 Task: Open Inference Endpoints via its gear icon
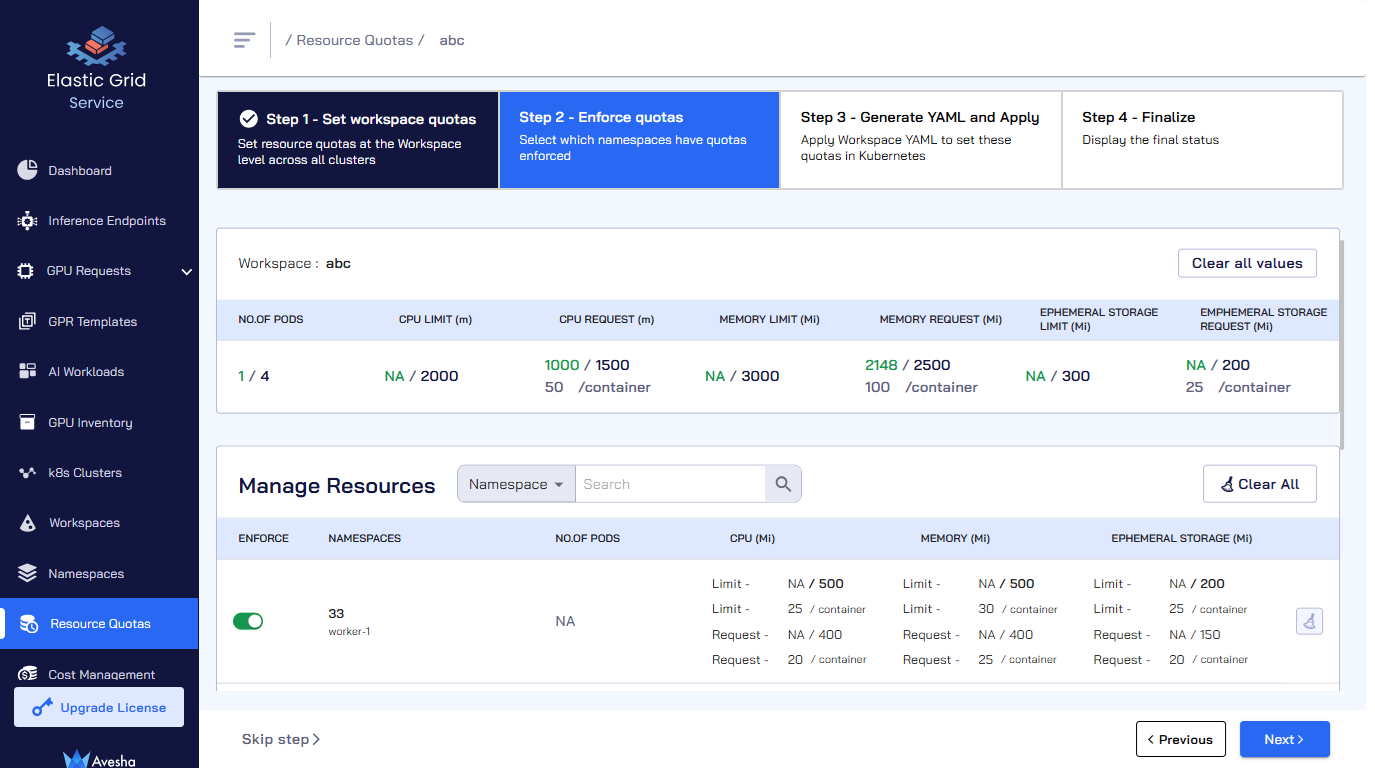click(x=27, y=221)
